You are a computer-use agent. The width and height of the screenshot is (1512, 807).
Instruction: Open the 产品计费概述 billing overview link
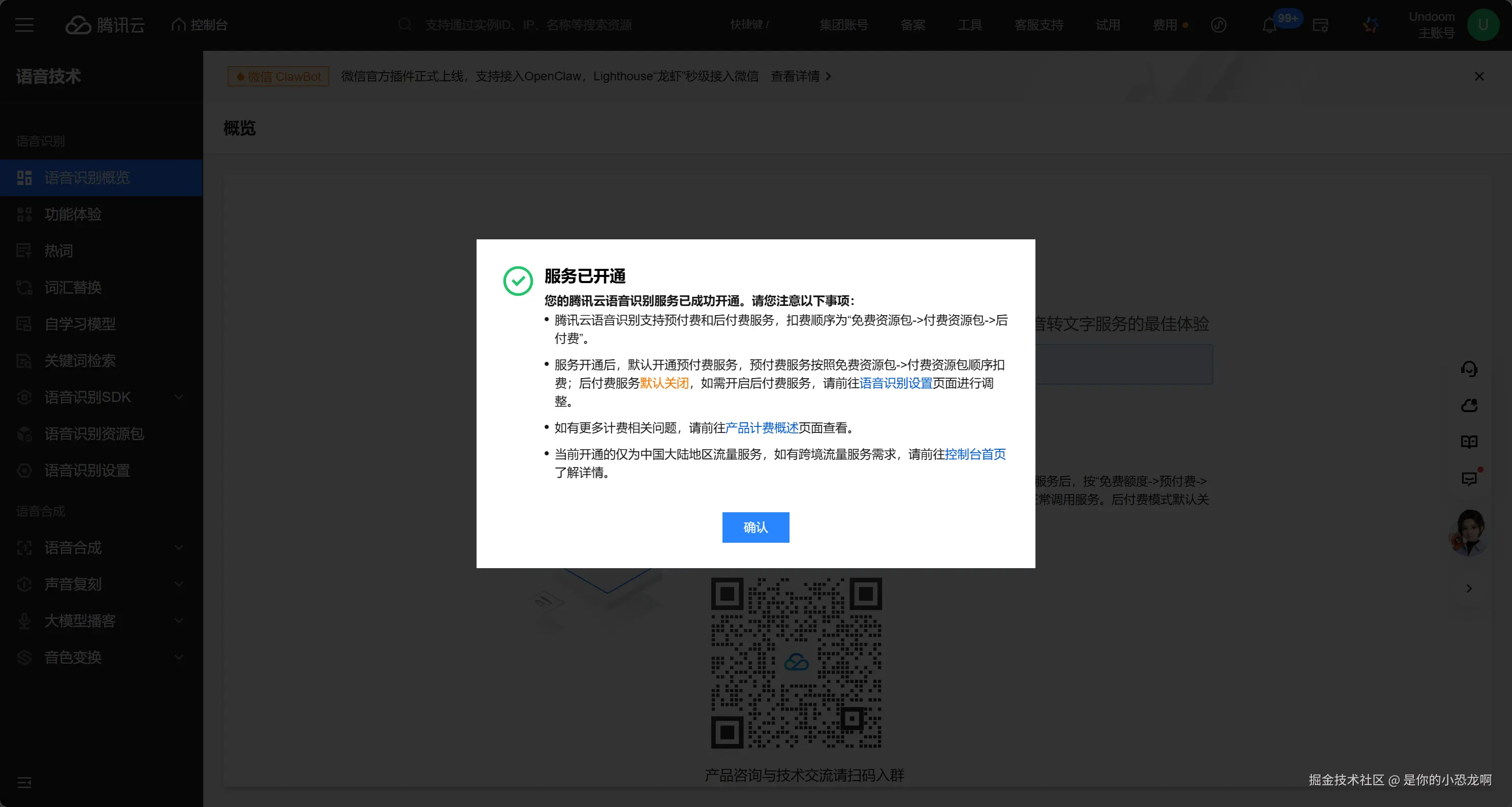(762, 428)
